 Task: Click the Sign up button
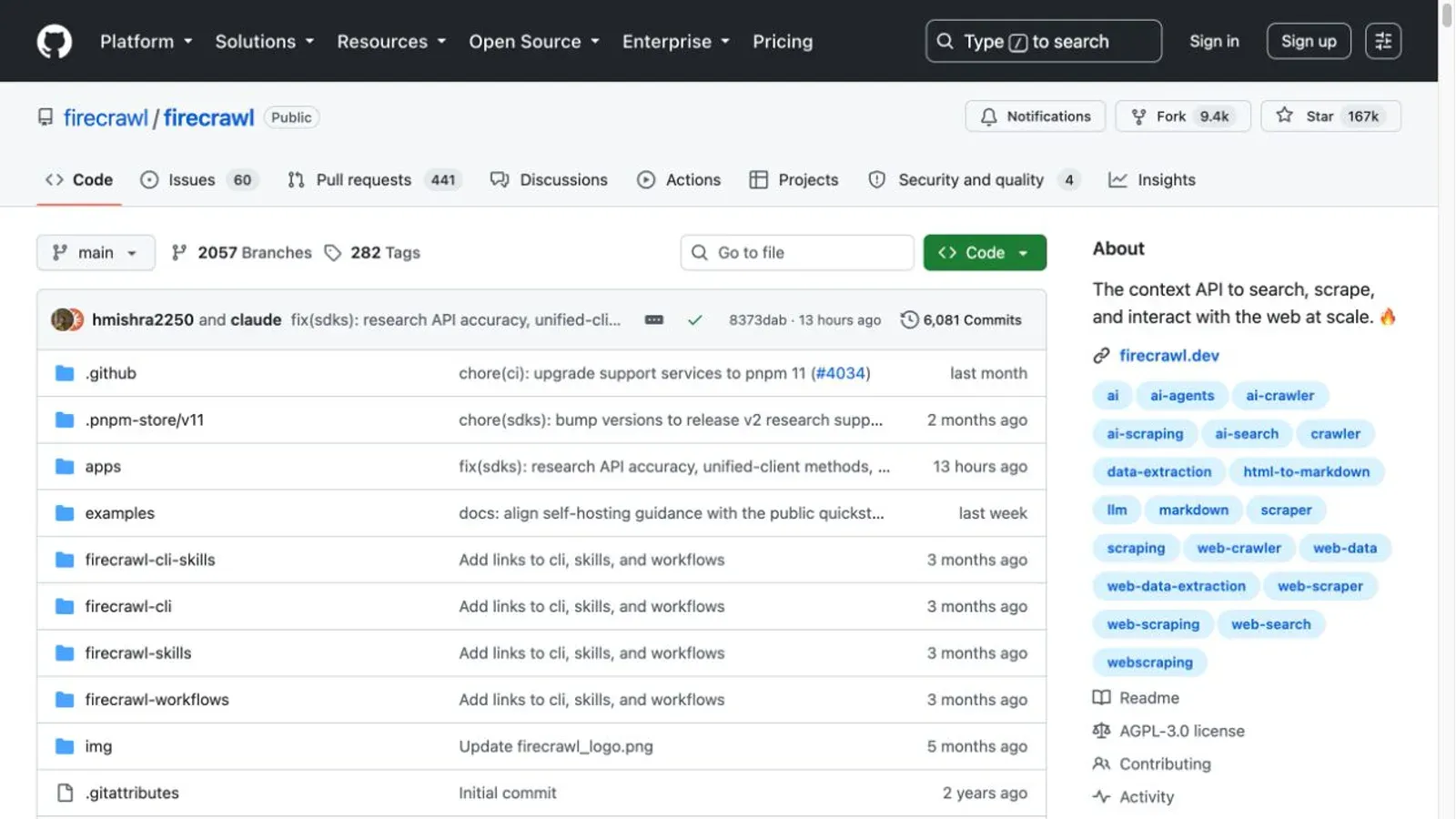[x=1309, y=41]
